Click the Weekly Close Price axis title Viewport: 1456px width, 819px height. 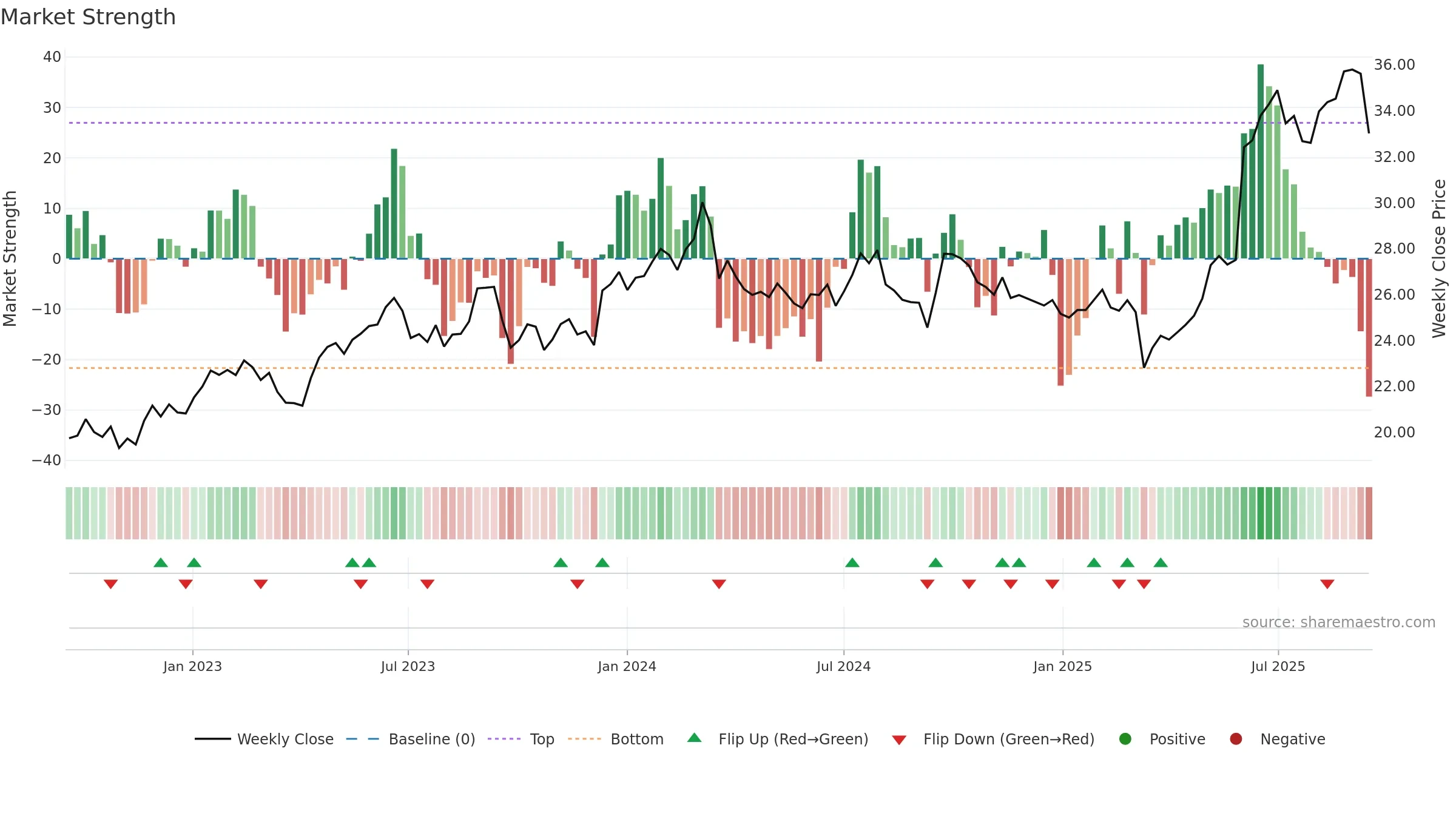tap(1439, 258)
